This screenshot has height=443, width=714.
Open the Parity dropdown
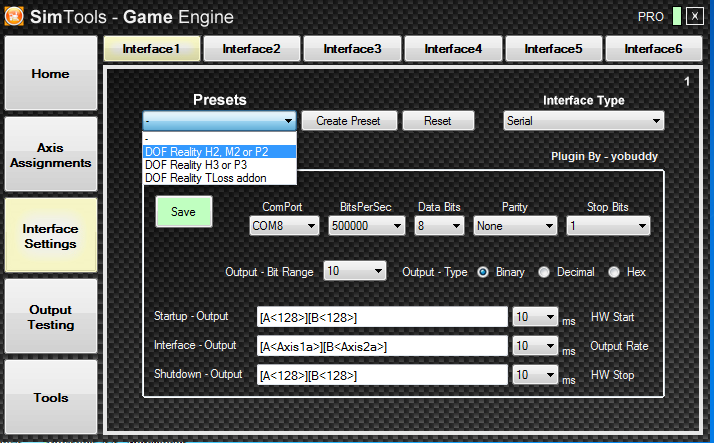[515, 226]
